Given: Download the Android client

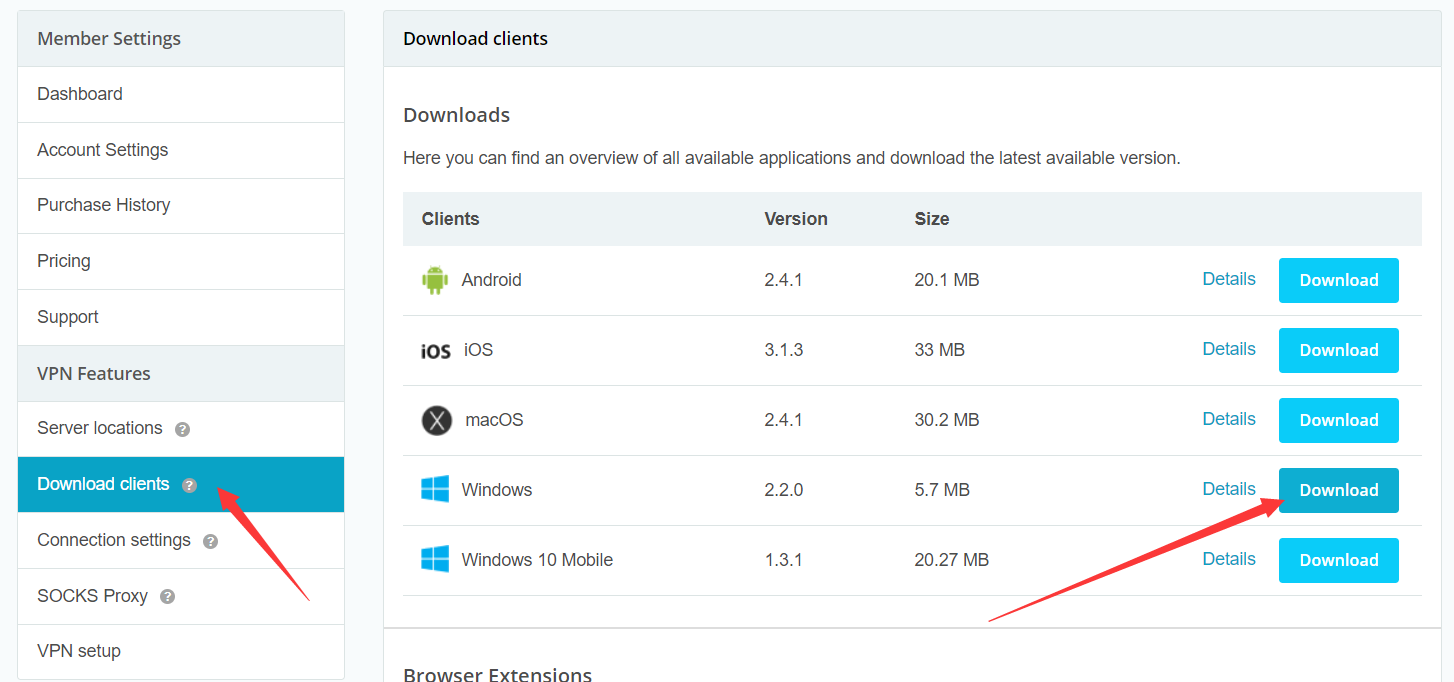Looking at the screenshot, I should coord(1338,280).
